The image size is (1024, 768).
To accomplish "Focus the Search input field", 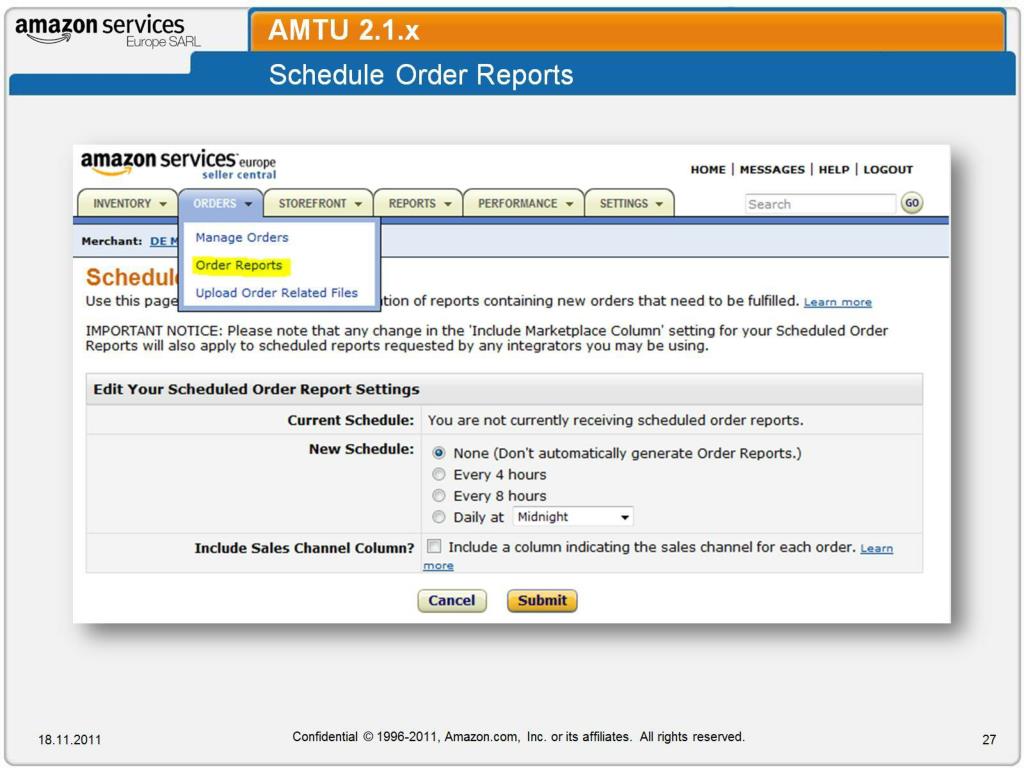I will pyautogui.click(x=820, y=204).
